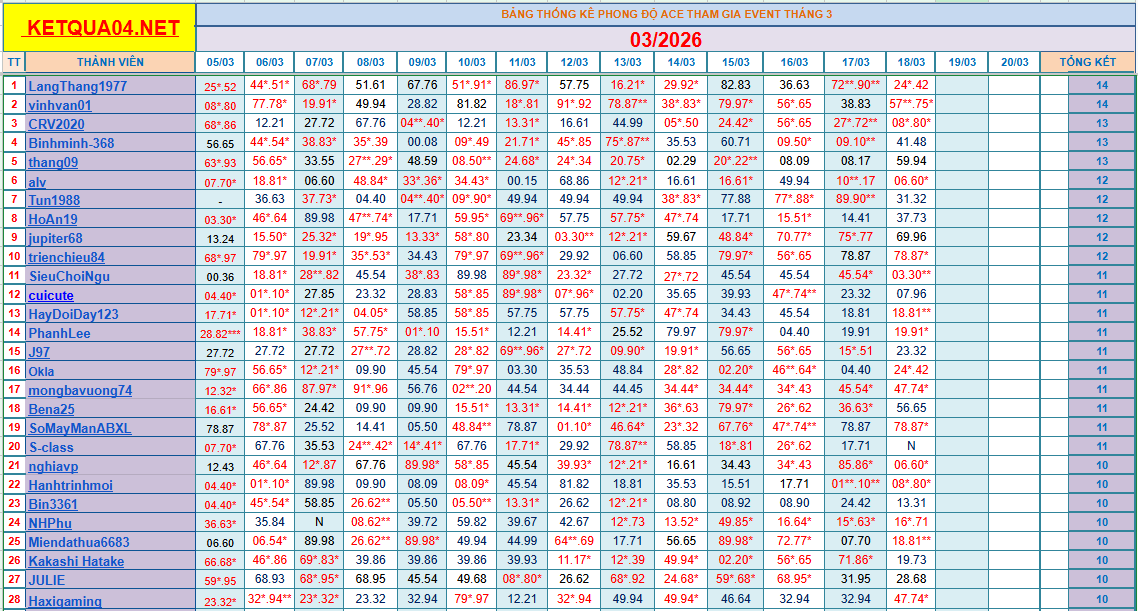Click on the Haxigaming member link
Screen dimensions: 1138x611
pyautogui.click(x=65, y=600)
